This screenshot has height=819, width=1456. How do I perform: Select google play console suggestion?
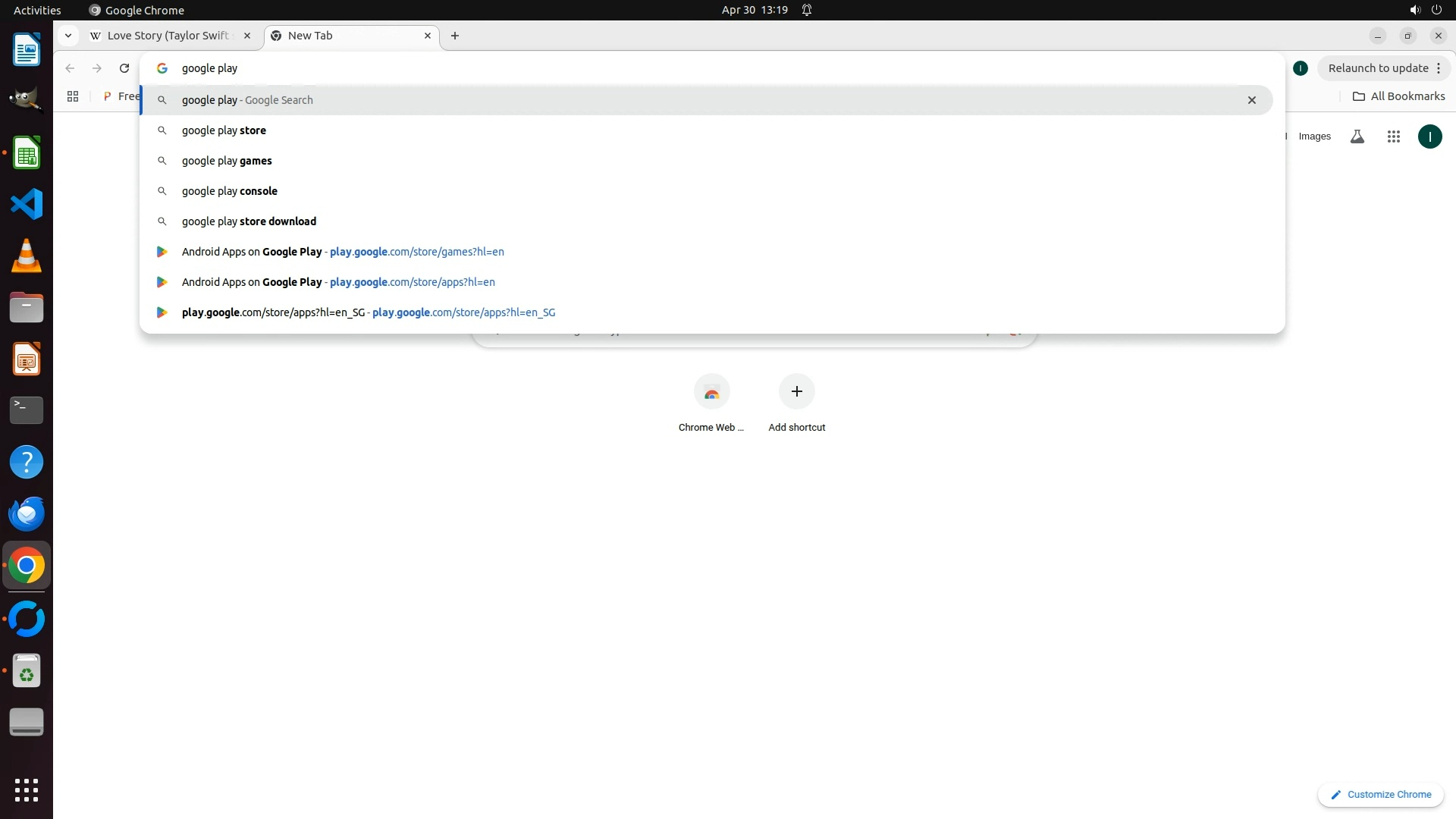(x=229, y=191)
